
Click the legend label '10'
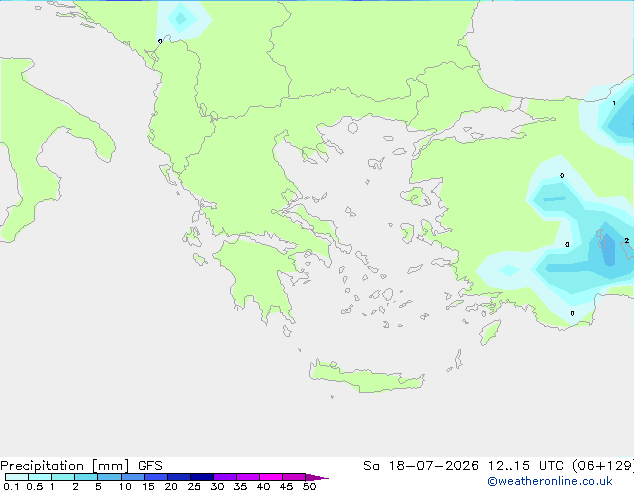click(x=125, y=486)
